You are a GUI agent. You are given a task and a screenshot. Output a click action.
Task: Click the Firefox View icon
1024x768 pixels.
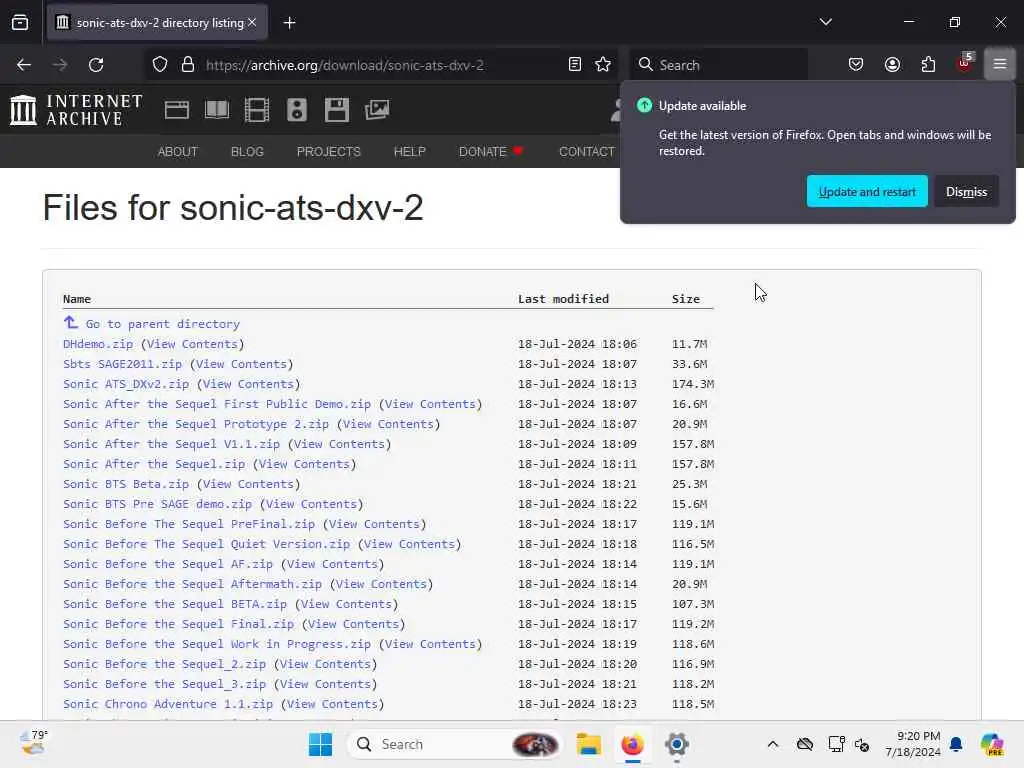click(20, 23)
